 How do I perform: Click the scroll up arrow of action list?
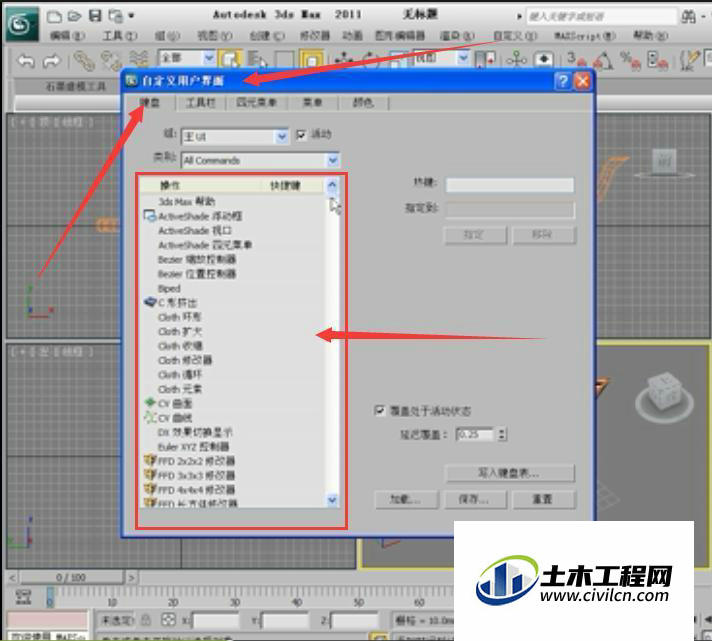click(332, 185)
